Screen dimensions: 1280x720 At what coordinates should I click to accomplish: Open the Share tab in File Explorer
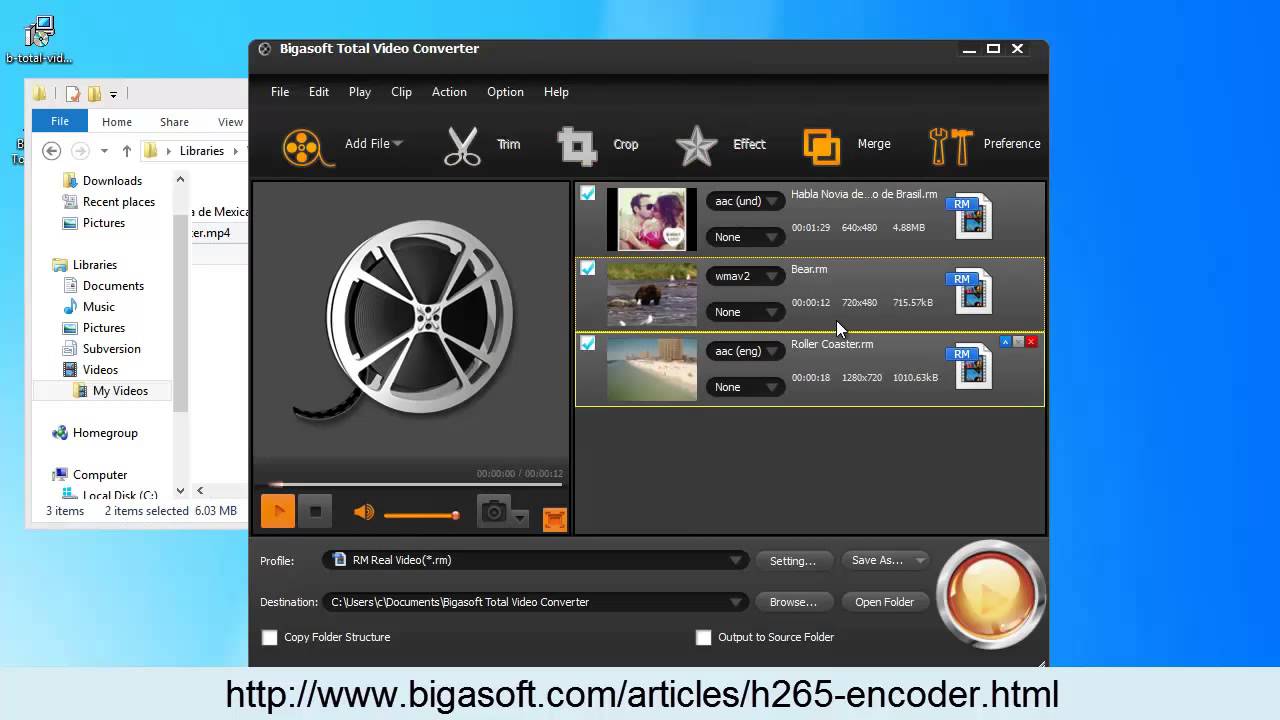pyautogui.click(x=174, y=122)
